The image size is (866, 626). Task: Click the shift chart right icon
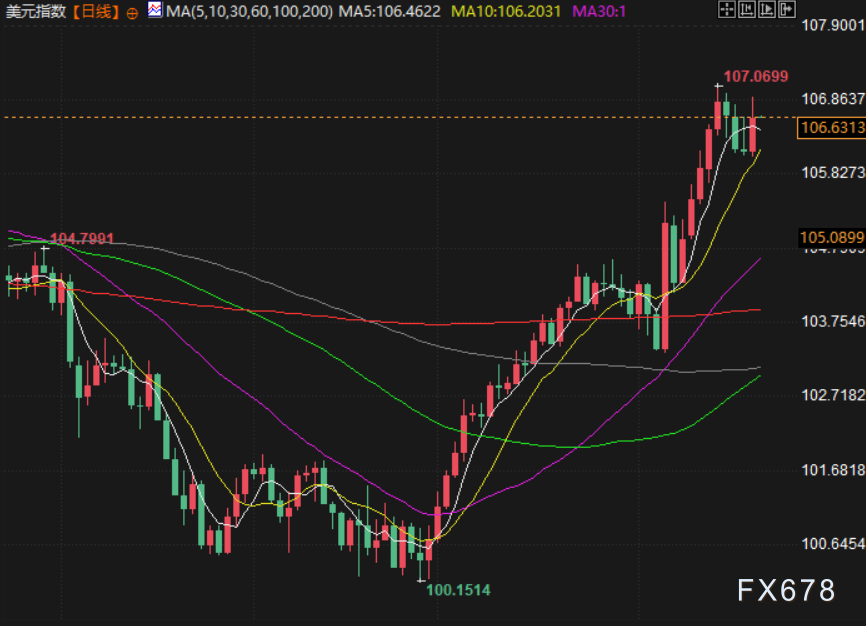coord(766,9)
